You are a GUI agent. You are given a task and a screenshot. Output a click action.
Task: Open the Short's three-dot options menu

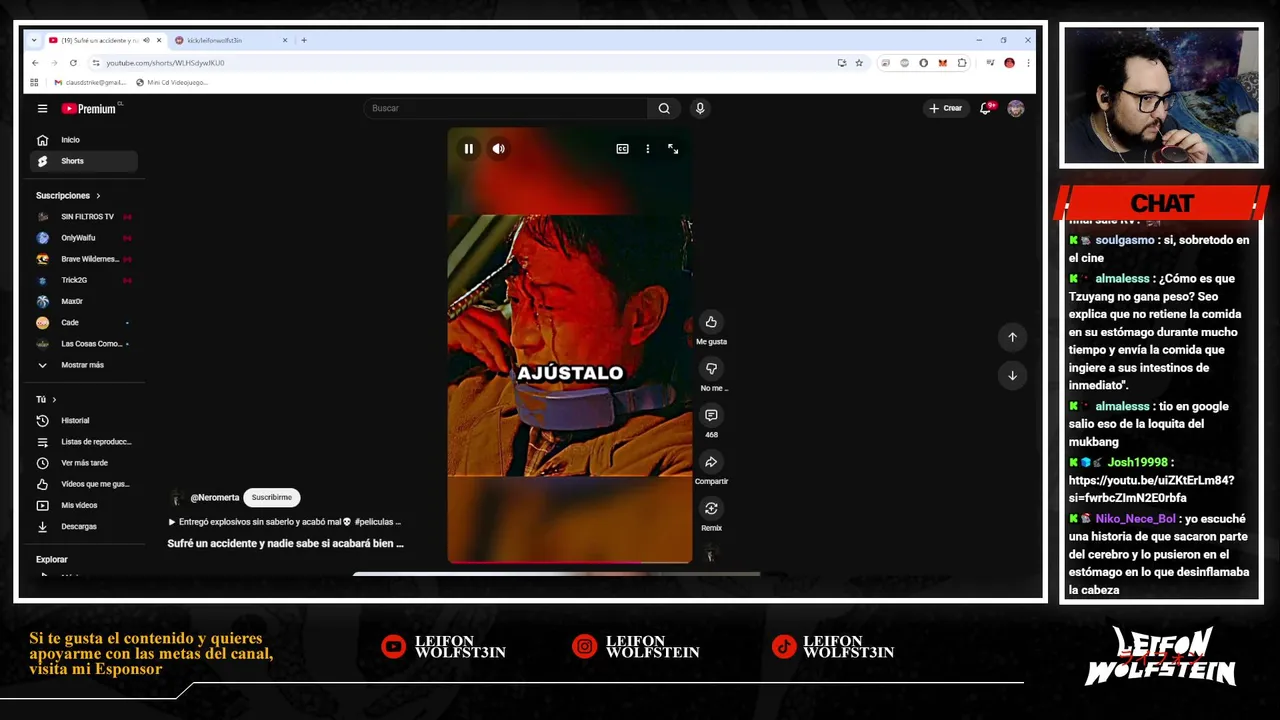[647, 149]
